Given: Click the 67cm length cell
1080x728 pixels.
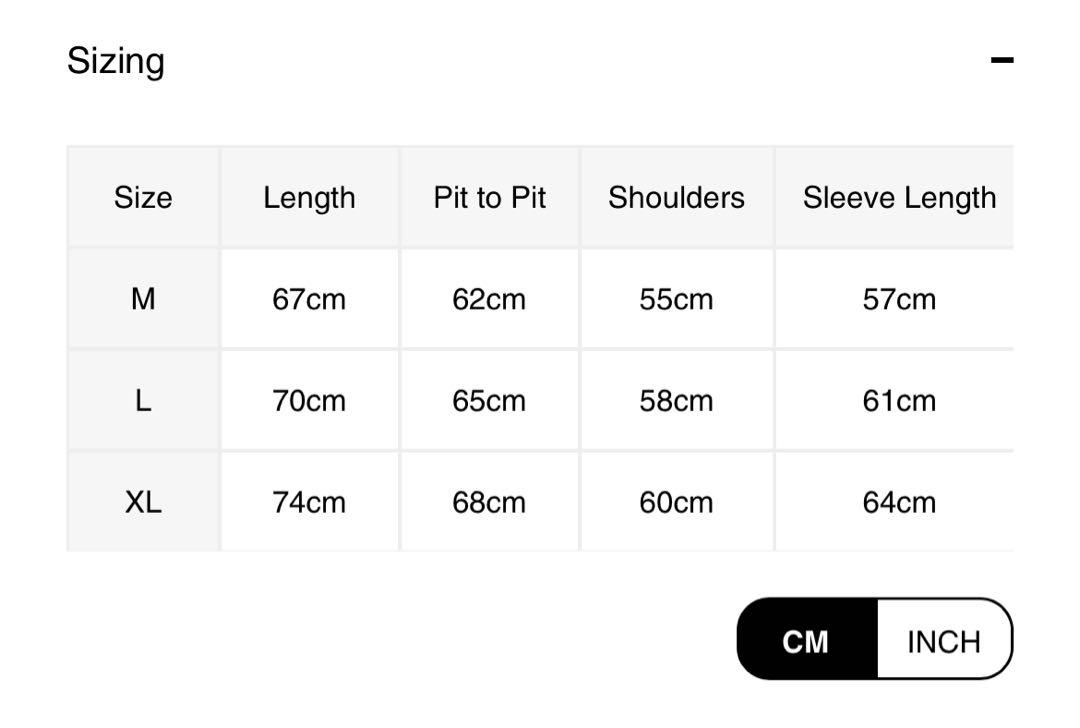Looking at the screenshot, I should pyautogui.click(x=309, y=299).
